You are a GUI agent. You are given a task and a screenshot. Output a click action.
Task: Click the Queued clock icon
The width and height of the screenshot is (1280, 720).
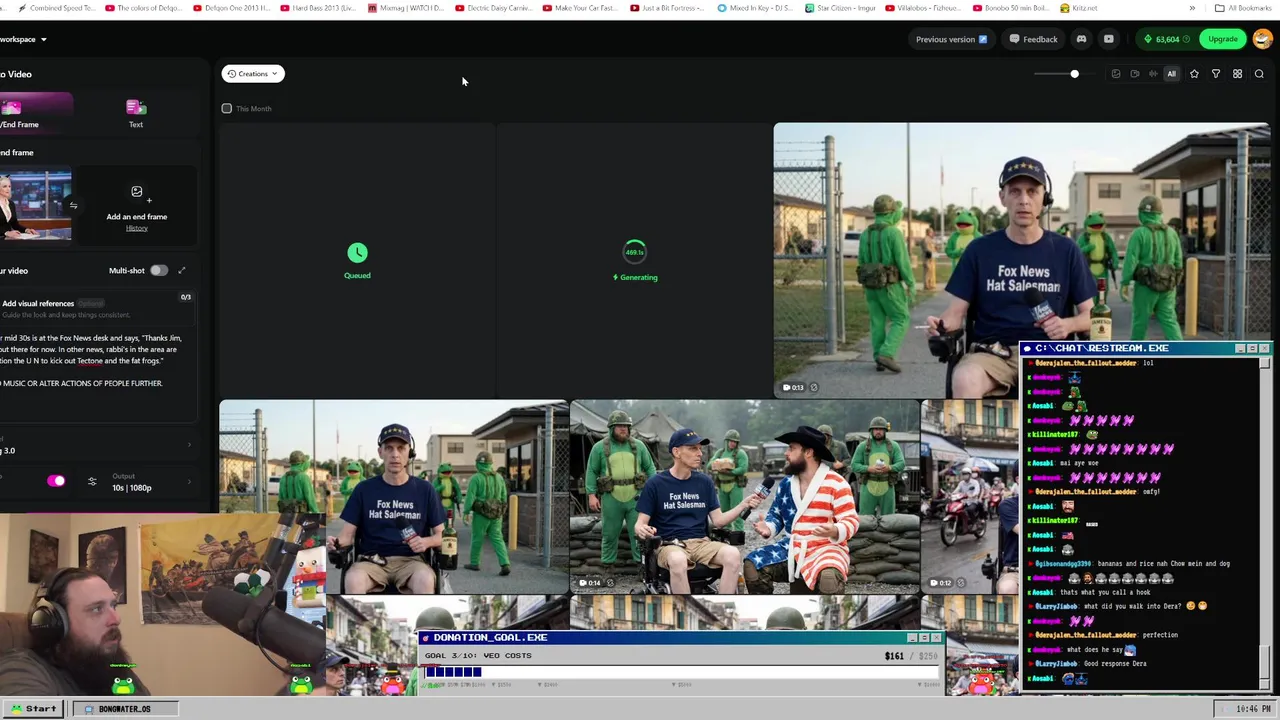(357, 253)
